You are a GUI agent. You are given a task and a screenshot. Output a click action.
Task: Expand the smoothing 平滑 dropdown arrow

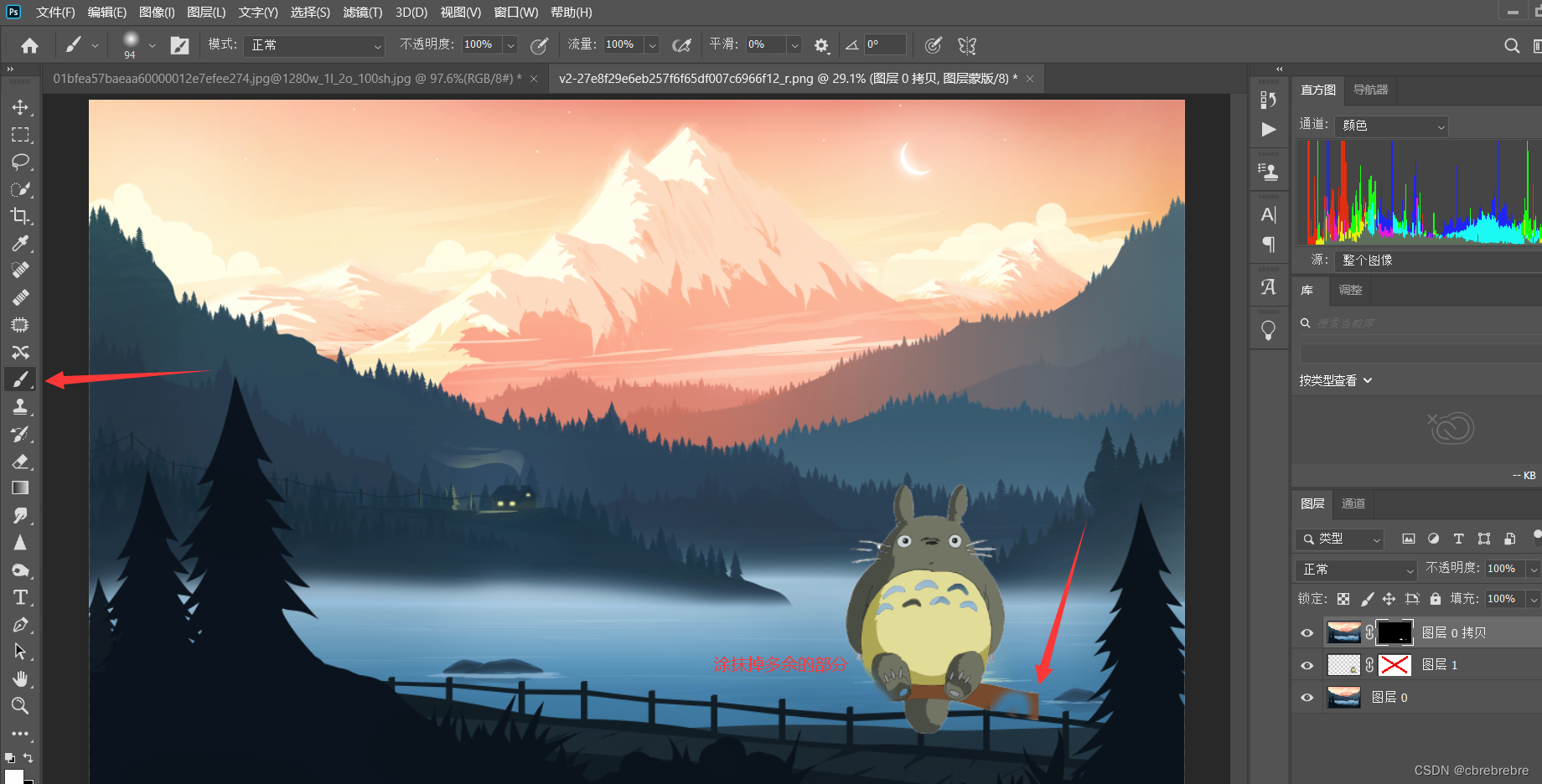tap(794, 45)
